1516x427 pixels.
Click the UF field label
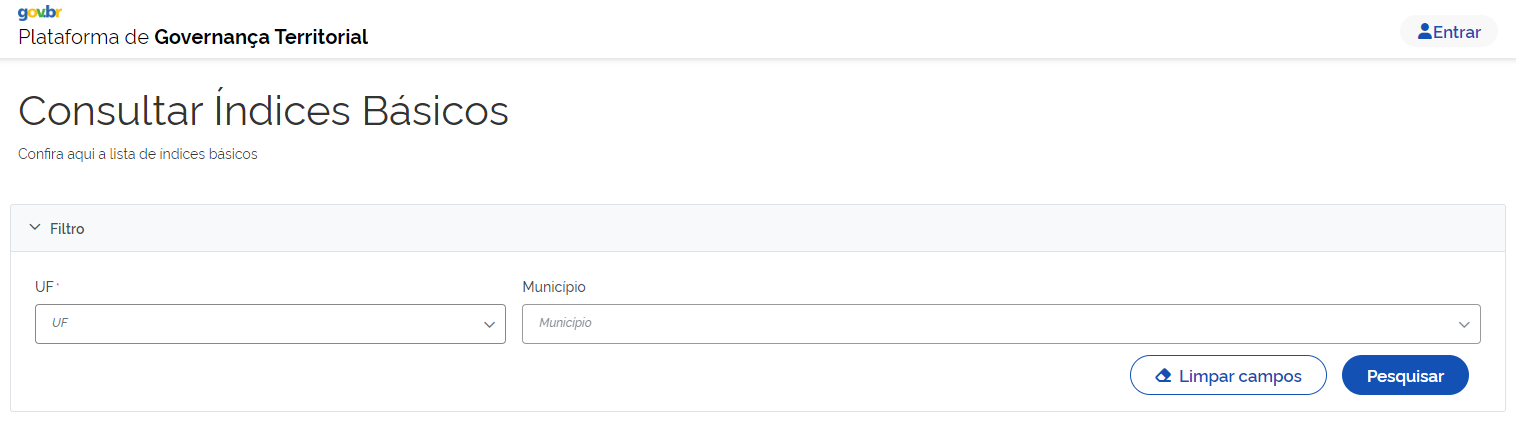click(x=44, y=287)
